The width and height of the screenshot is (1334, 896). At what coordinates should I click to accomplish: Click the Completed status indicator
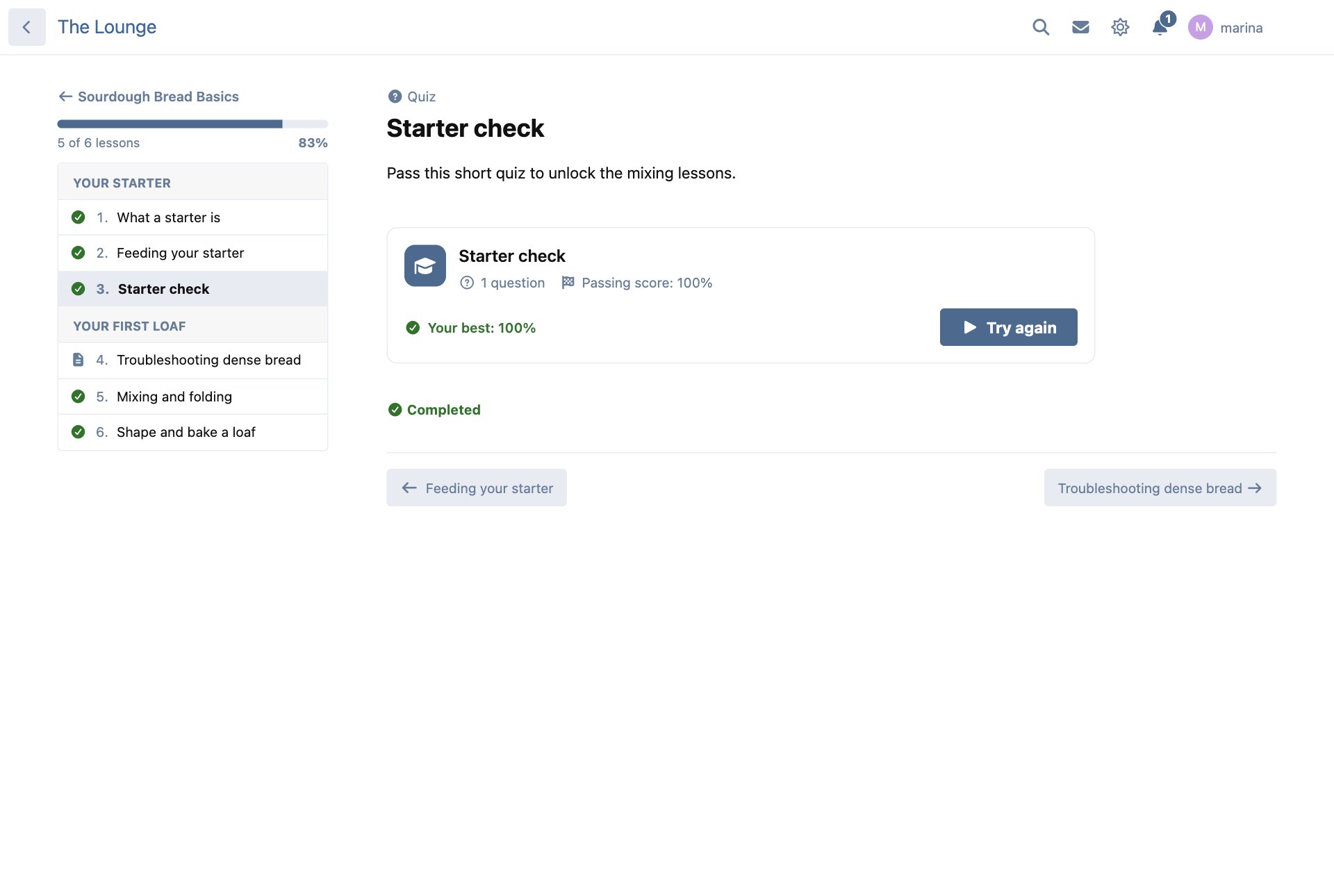pyautogui.click(x=434, y=410)
